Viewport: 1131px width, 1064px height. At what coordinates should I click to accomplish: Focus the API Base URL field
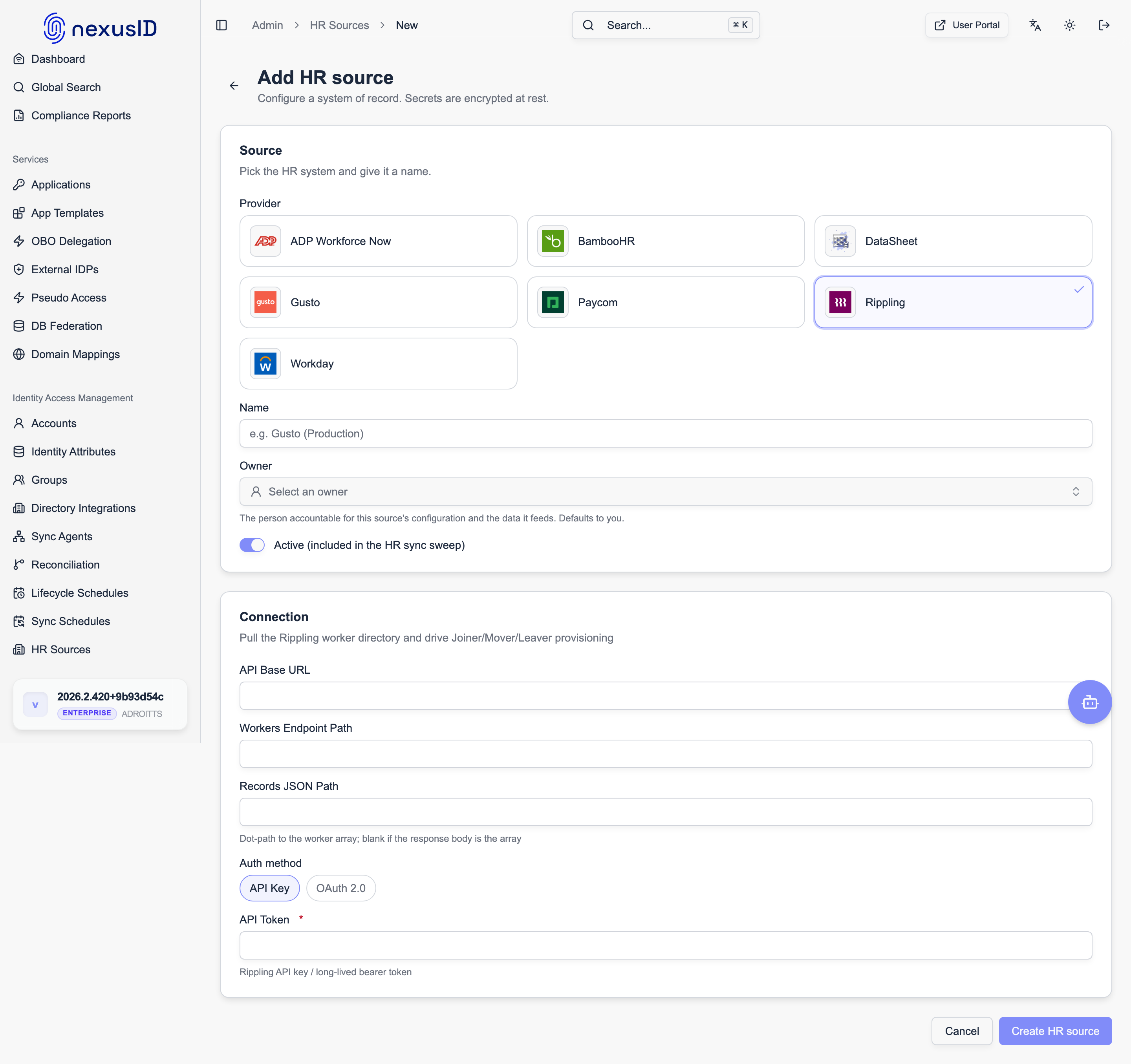[x=666, y=696]
